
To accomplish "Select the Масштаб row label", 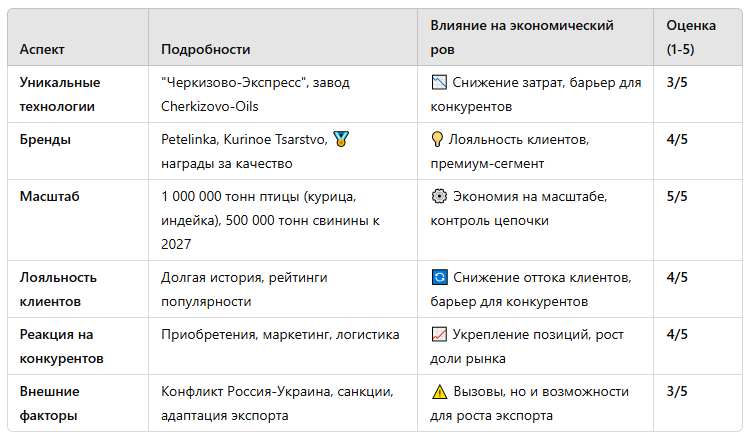I will pyautogui.click(x=49, y=197).
